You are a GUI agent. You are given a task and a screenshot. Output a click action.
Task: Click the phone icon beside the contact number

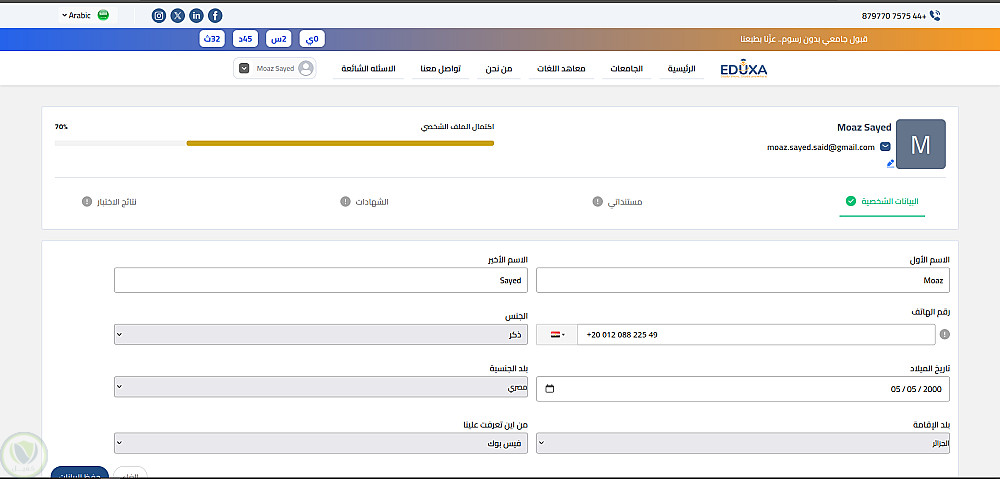click(936, 15)
